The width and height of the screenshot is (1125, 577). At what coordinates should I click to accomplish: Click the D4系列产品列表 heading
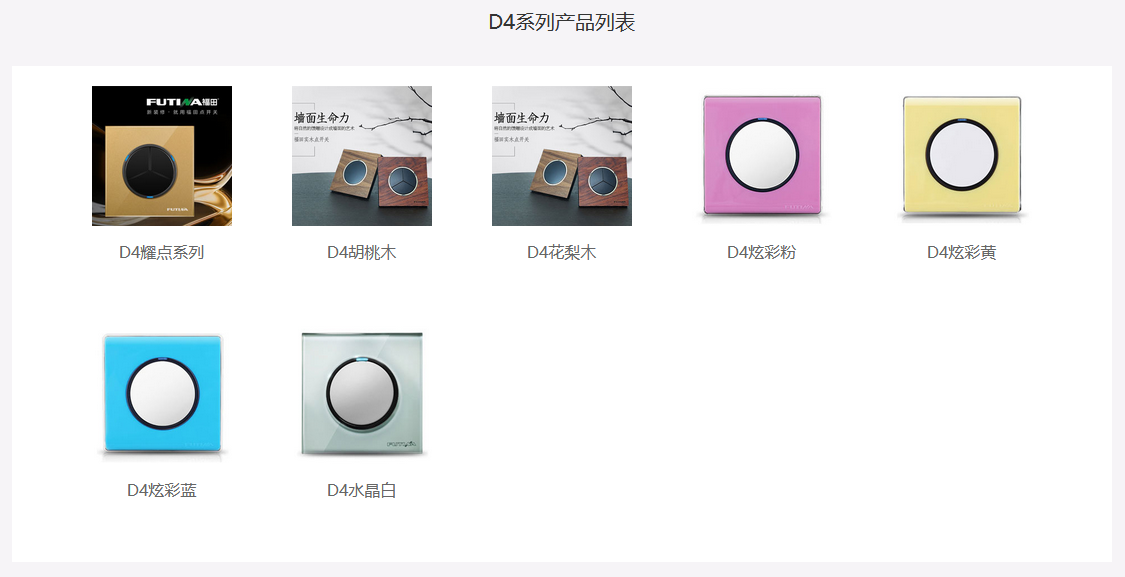562,22
